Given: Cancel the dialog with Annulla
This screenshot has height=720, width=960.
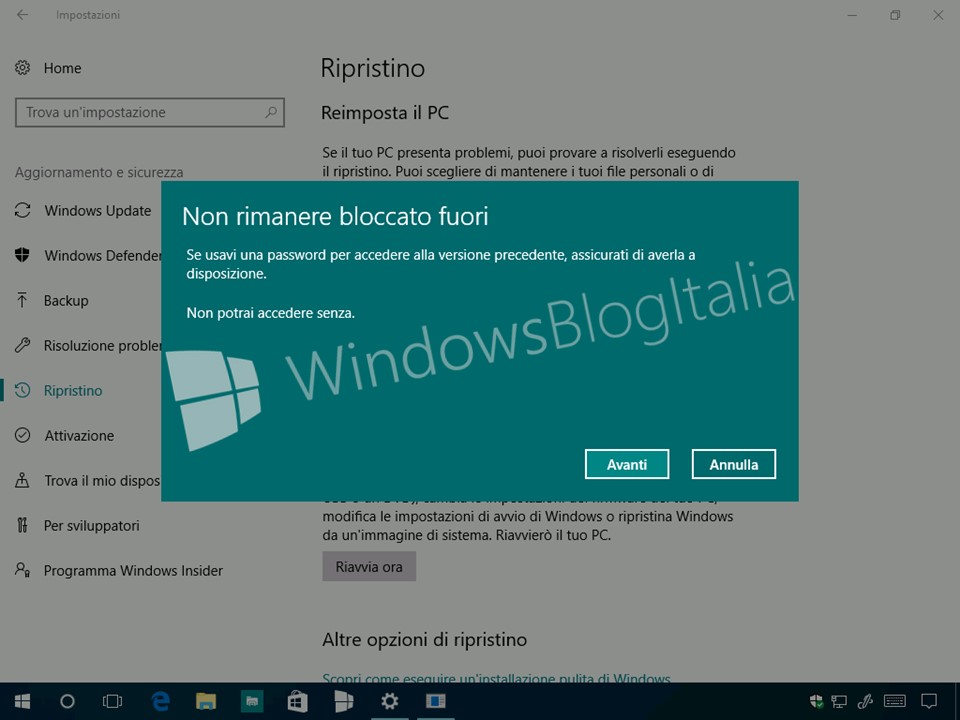Looking at the screenshot, I should pyautogui.click(x=733, y=464).
